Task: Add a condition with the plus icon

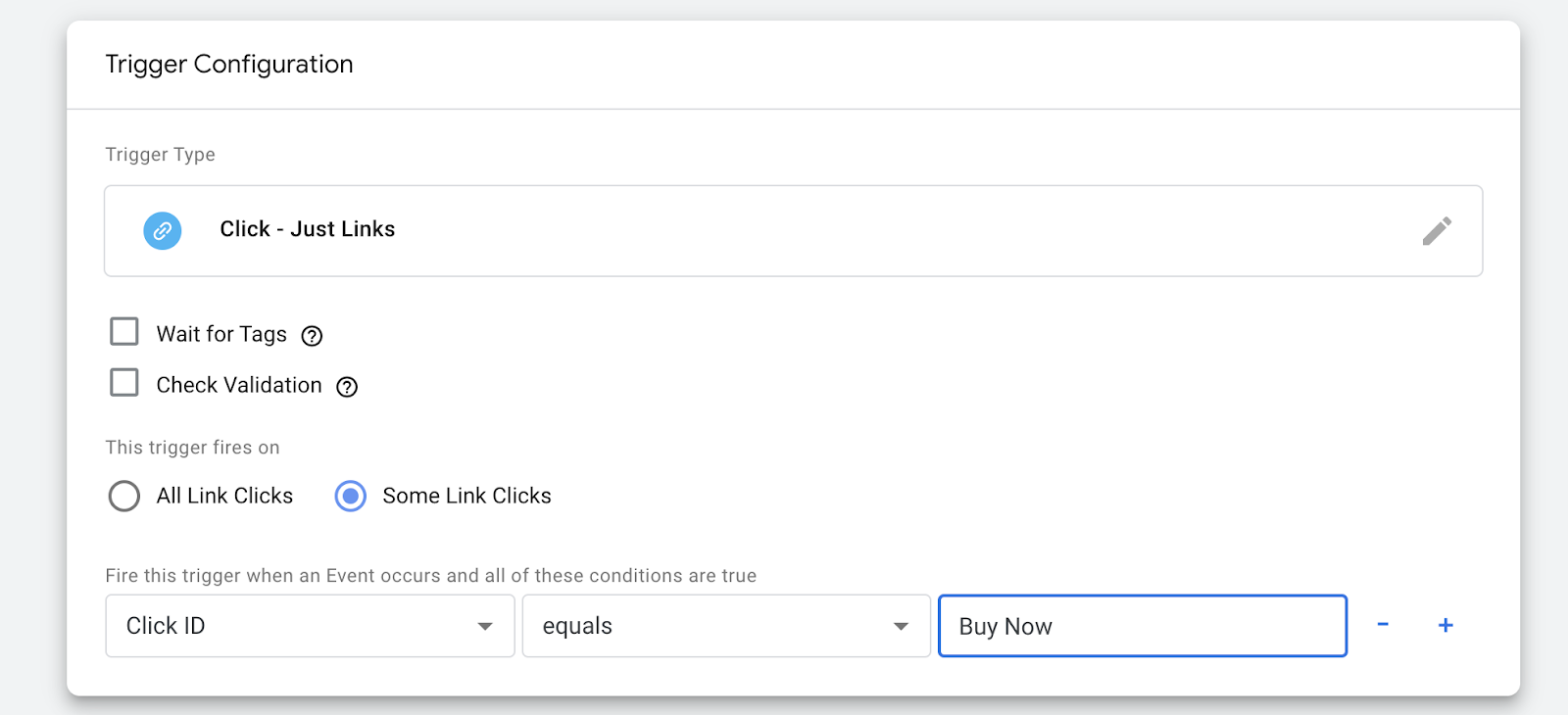Action: (x=1445, y=625)
